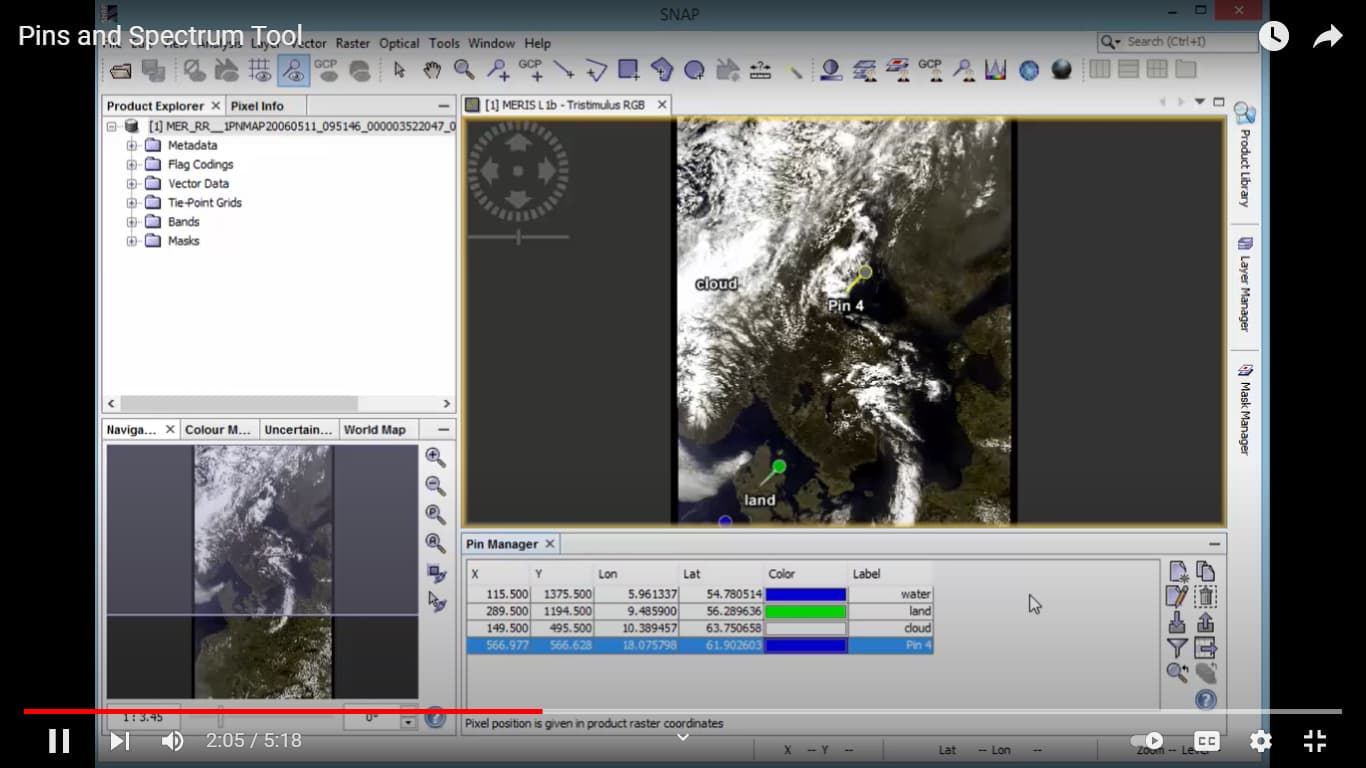Expand the Masks folder node

[132, 241]
